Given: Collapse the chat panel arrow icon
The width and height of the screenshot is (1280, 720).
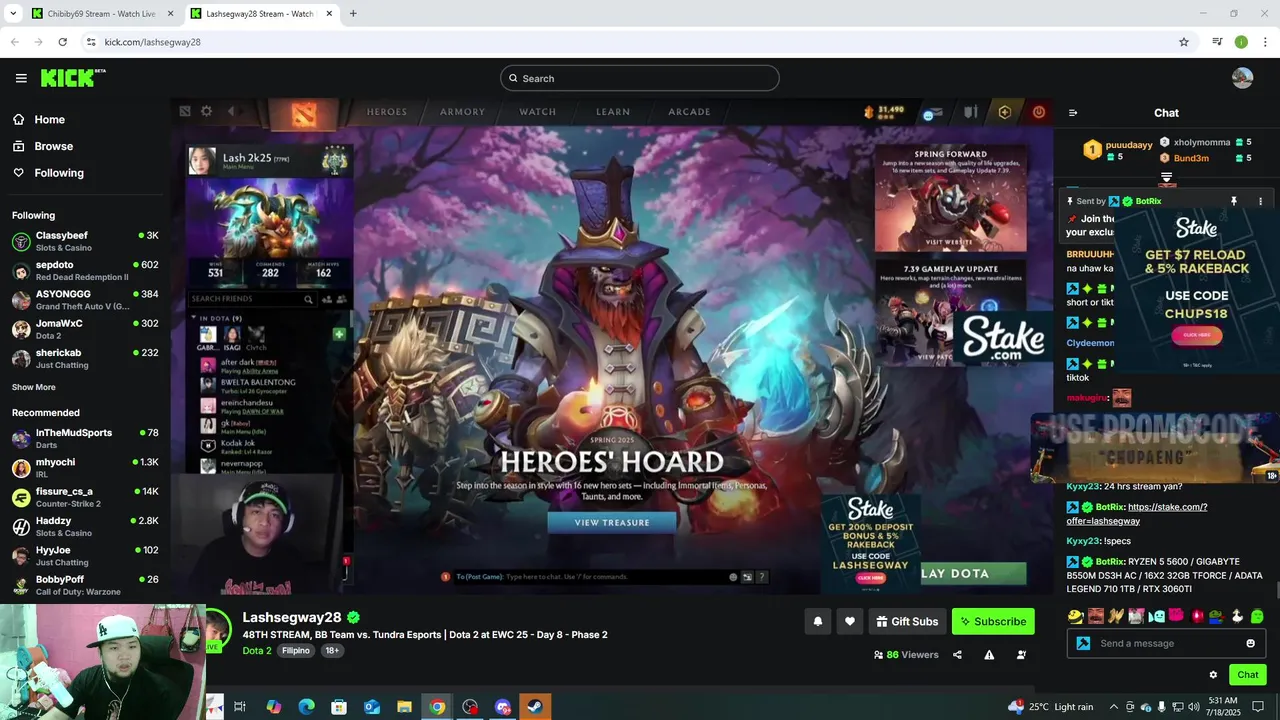Looking at the screenshot, I should (x=1073, y=113).
